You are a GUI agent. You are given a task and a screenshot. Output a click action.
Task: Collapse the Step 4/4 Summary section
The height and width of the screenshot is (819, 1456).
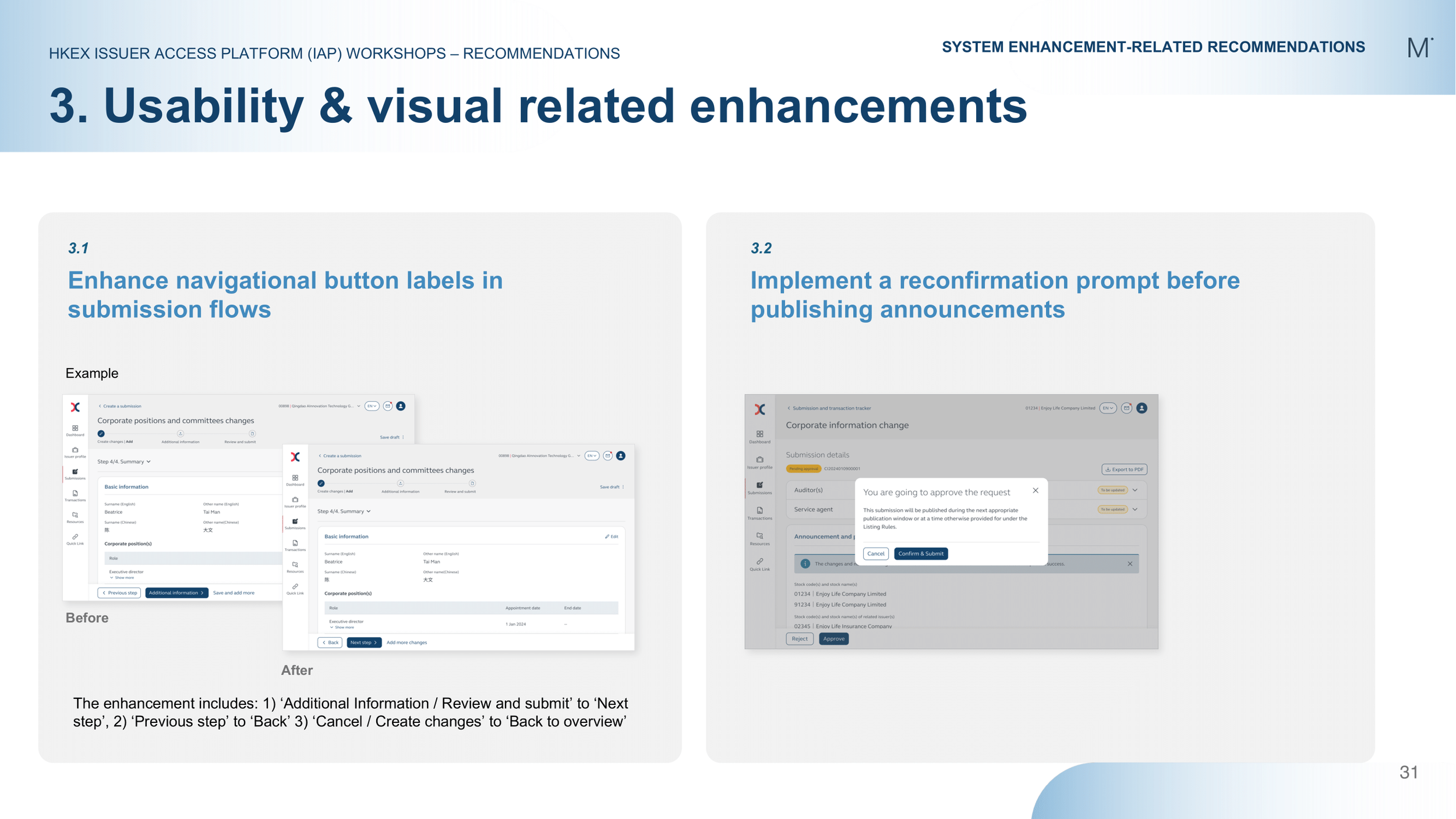368,511
